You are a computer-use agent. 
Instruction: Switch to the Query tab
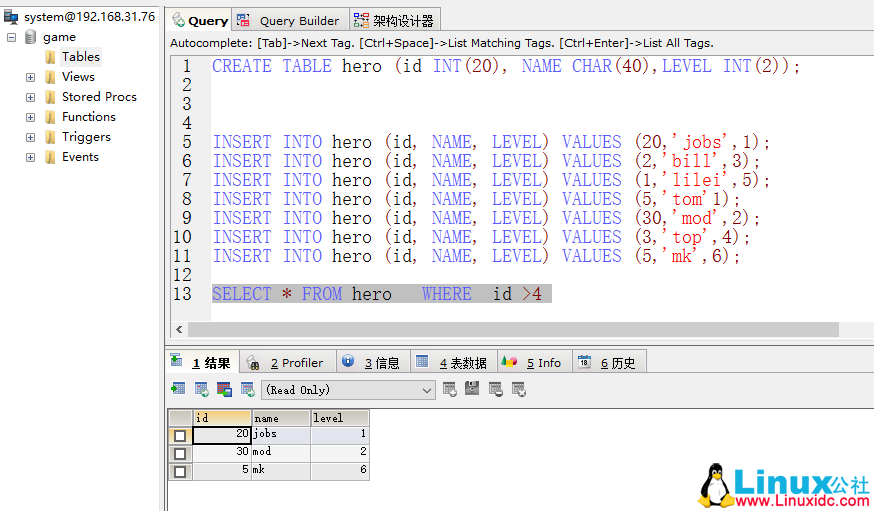200,21
